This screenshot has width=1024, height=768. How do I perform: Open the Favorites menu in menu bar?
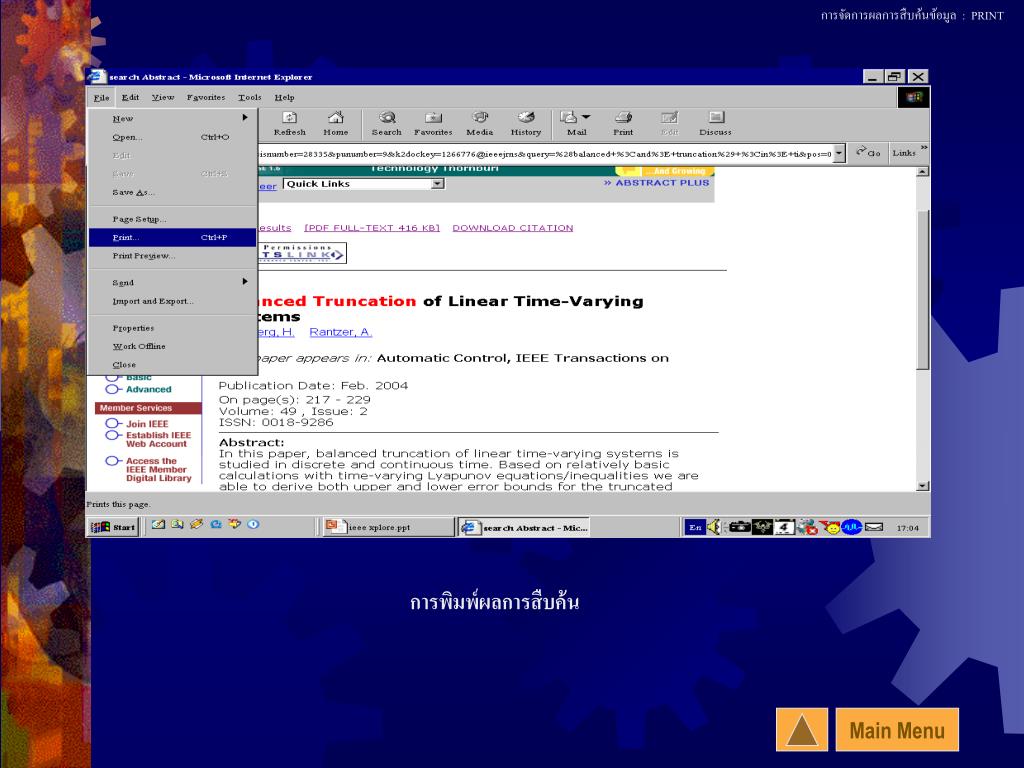pyautogui.click(x=206, y=97)
